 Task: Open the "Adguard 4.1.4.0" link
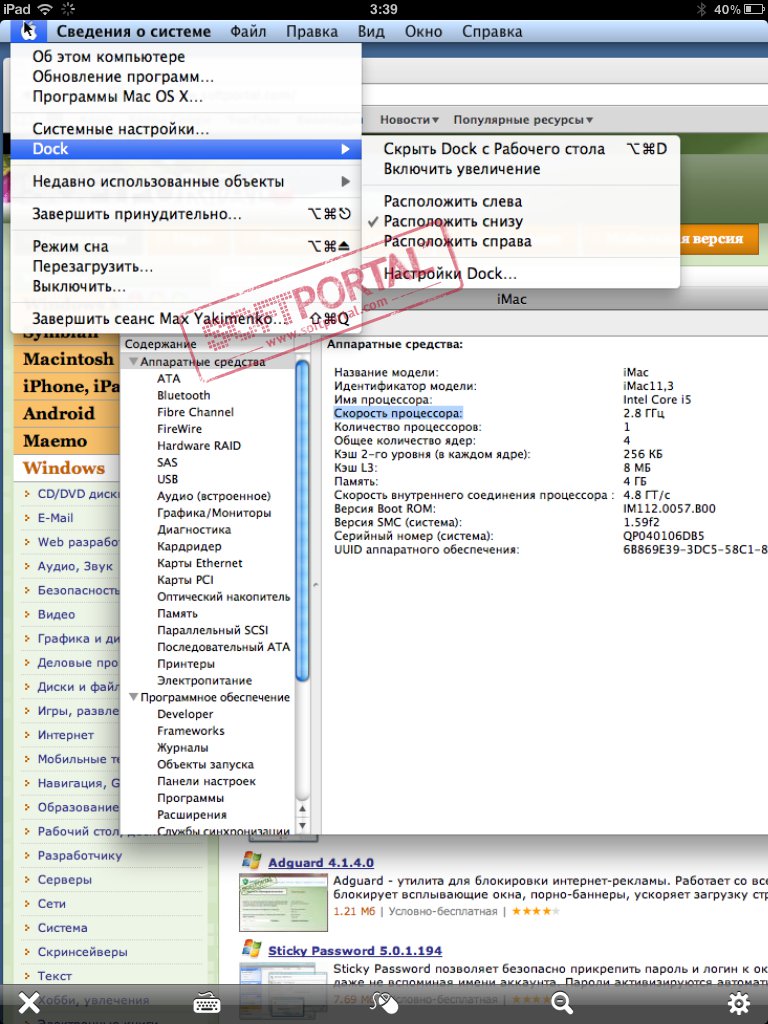click(x=321, y=863)
